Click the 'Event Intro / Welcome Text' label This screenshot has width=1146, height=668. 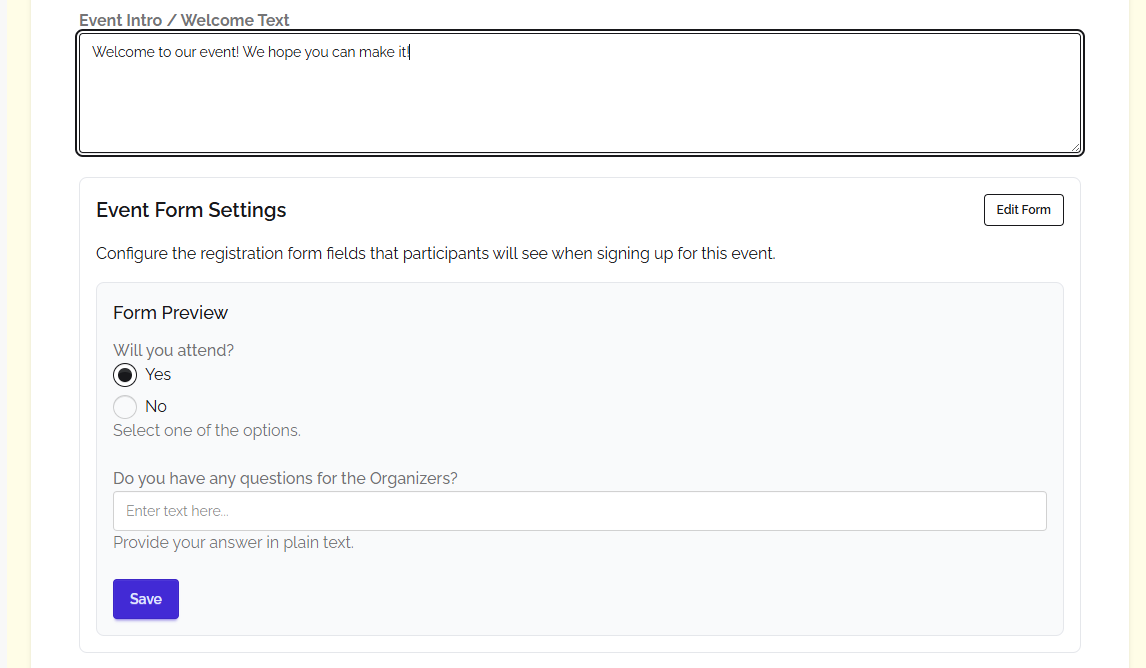184,20
